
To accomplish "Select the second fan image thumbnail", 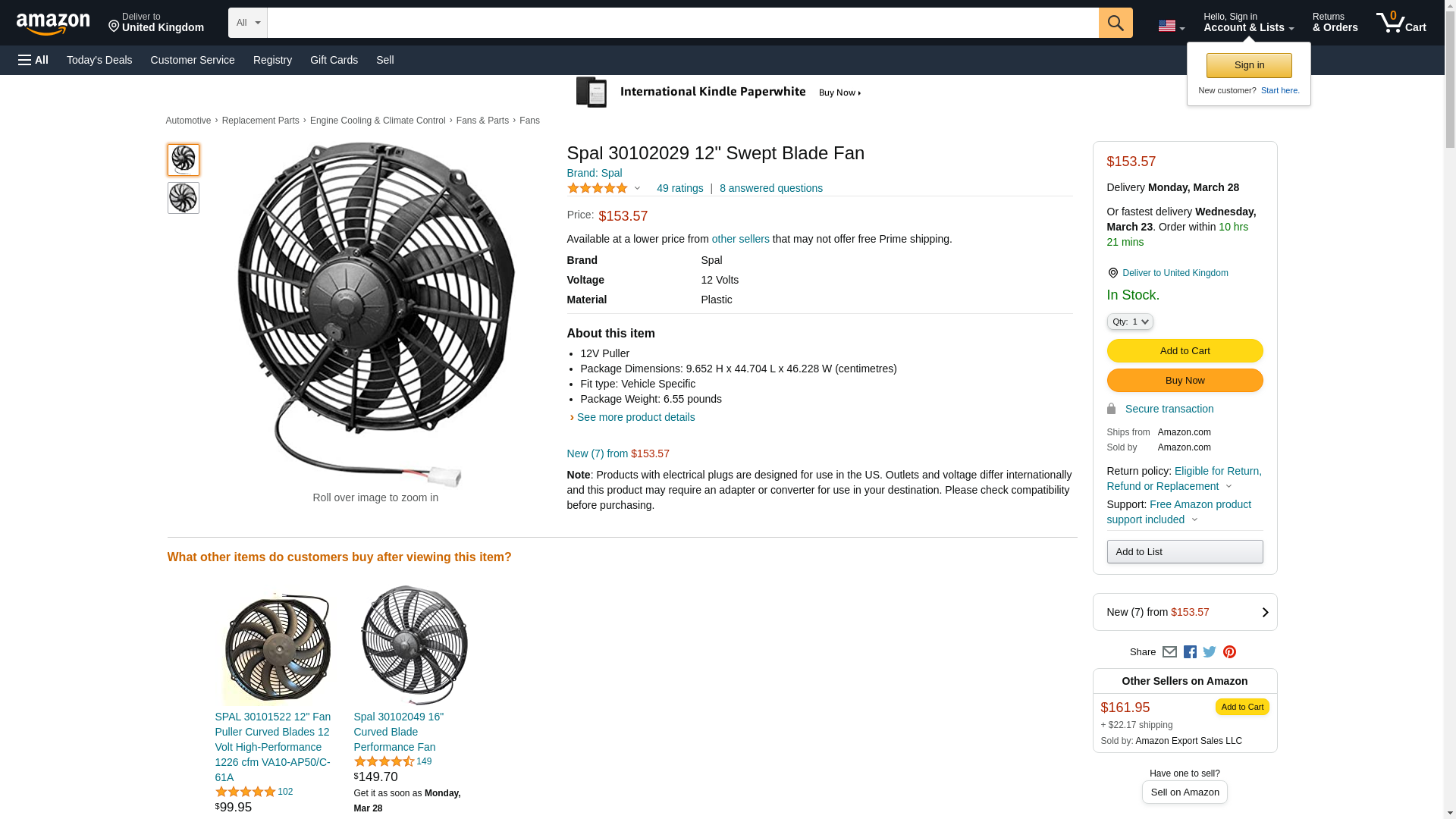I will (183, 198).
